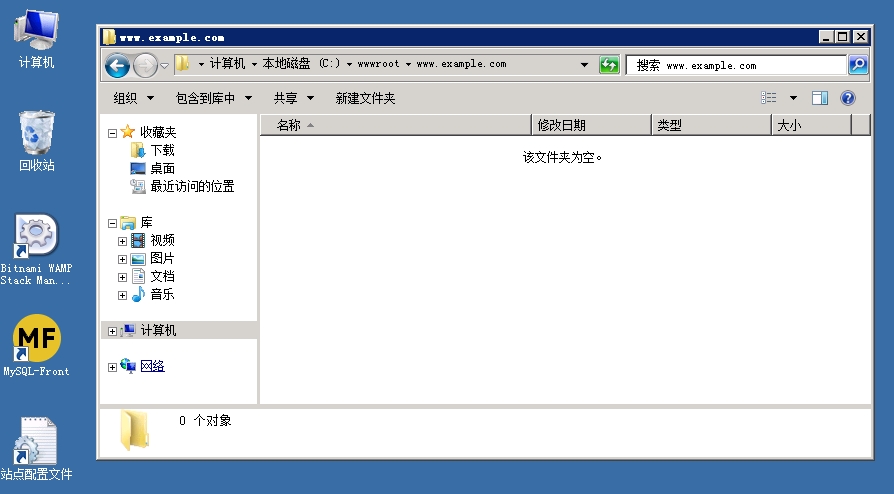Collapse the 收藏夹 favorites tree node
The image size is (894, 494).
click(x=112, y=133)
